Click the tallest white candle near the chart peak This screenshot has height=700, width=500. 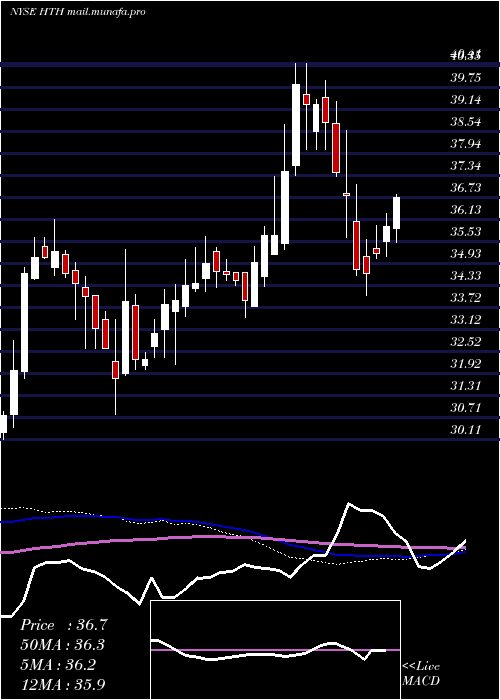click(296, 125)
